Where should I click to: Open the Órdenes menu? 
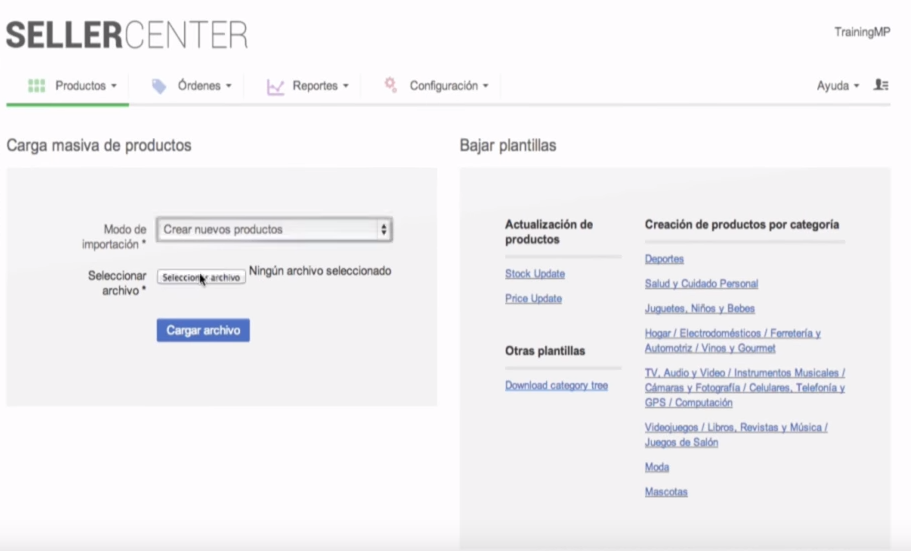tap(204, 86)
